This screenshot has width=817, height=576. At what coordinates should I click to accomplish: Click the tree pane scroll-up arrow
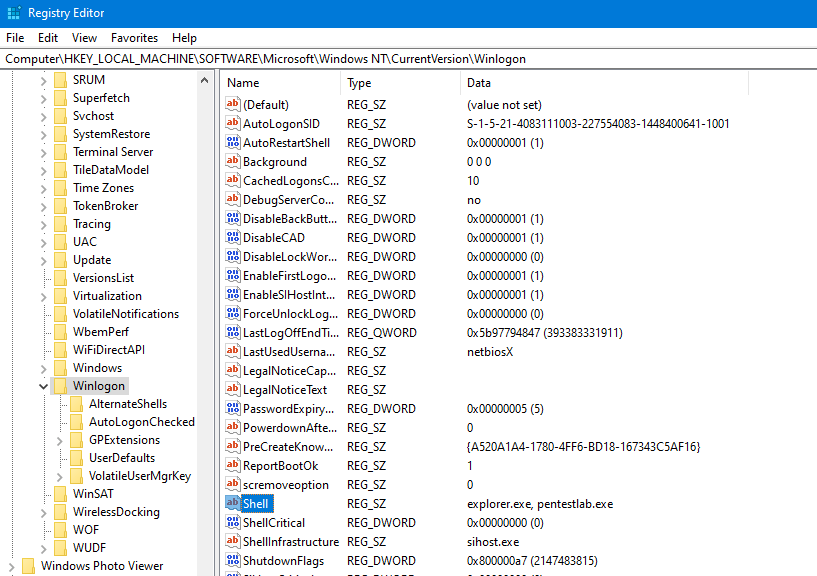pyautogui.click(x=204, y=80)
